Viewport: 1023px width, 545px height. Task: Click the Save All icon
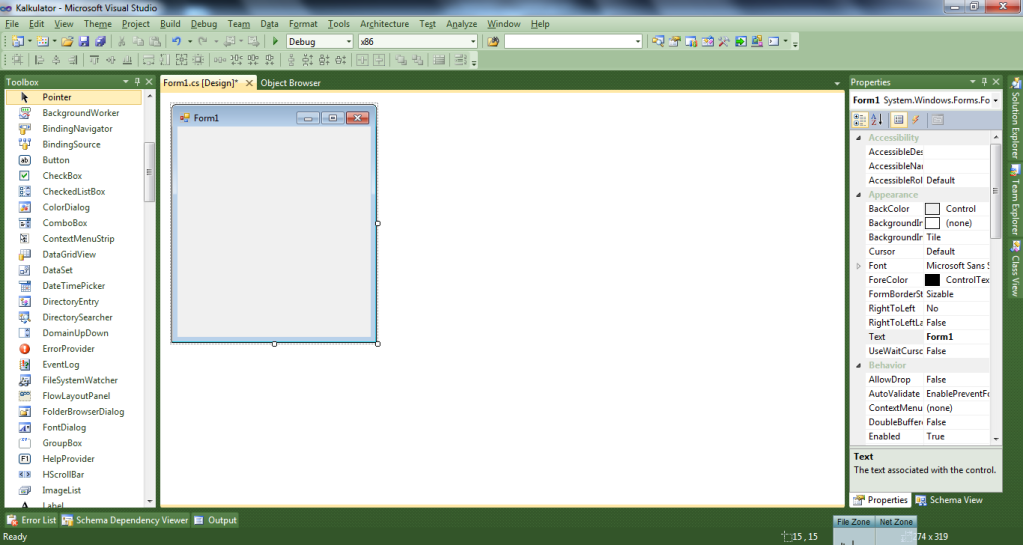(100, 41)
